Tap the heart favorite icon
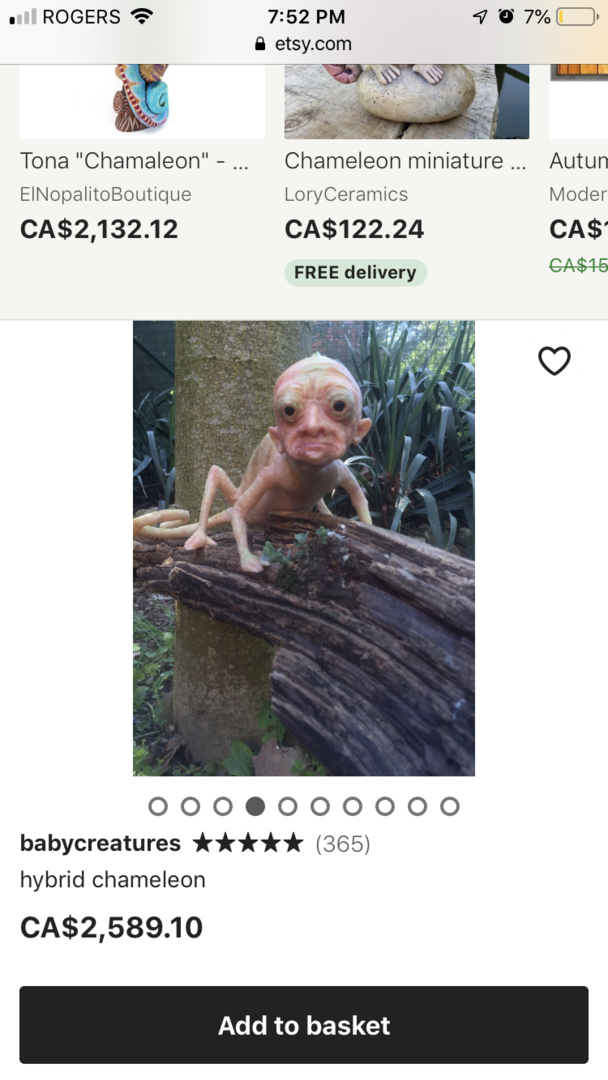Screen dimensions: 608x1080 554,361
